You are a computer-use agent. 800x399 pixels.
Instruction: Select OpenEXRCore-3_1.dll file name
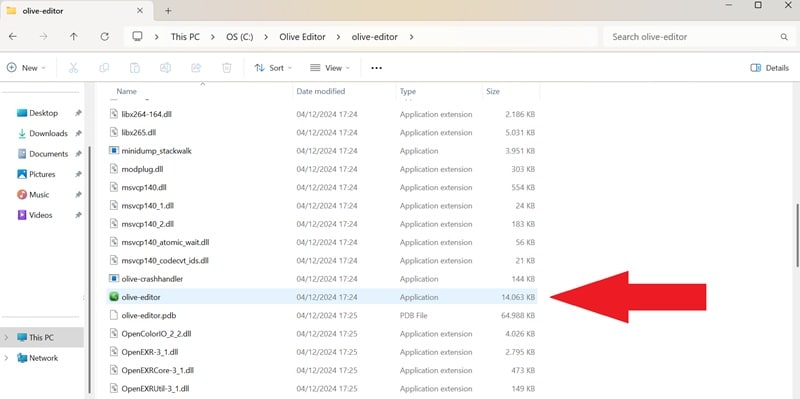(x=157, y=370)
